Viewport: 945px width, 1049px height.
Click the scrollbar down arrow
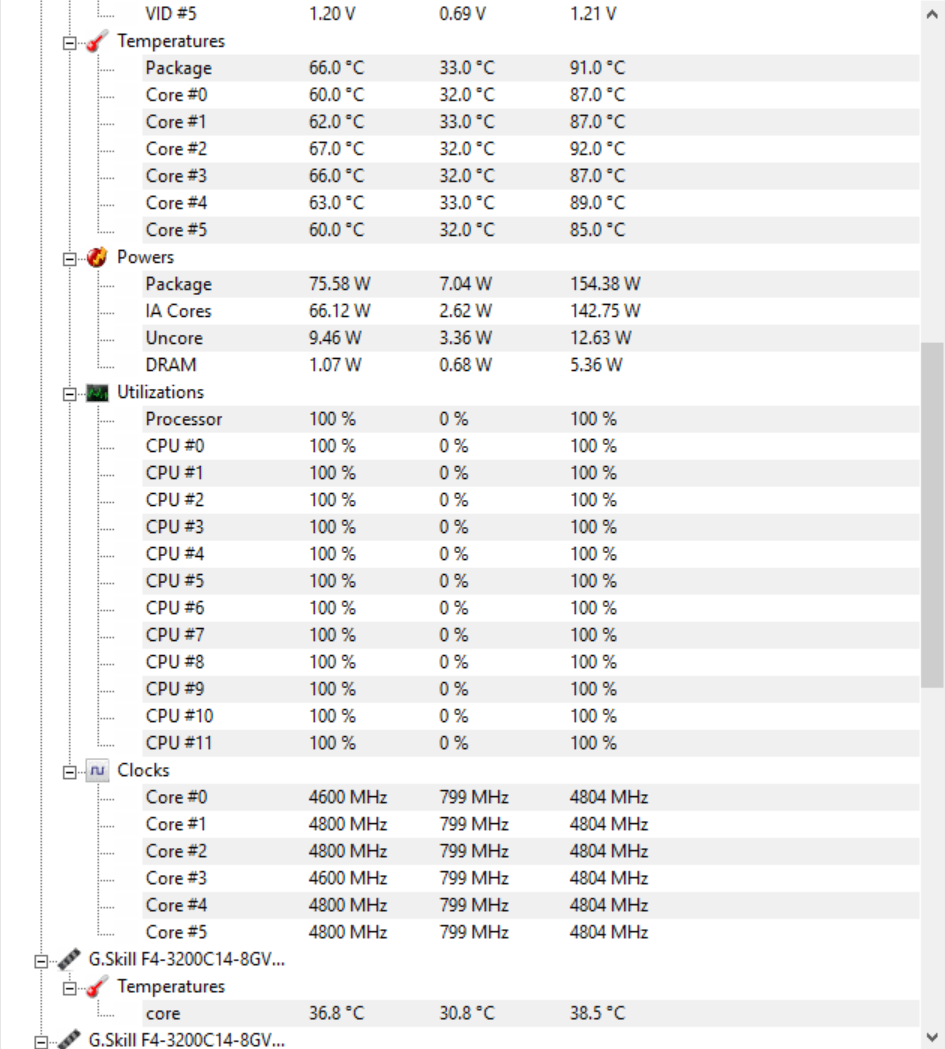coord(932,1037)
